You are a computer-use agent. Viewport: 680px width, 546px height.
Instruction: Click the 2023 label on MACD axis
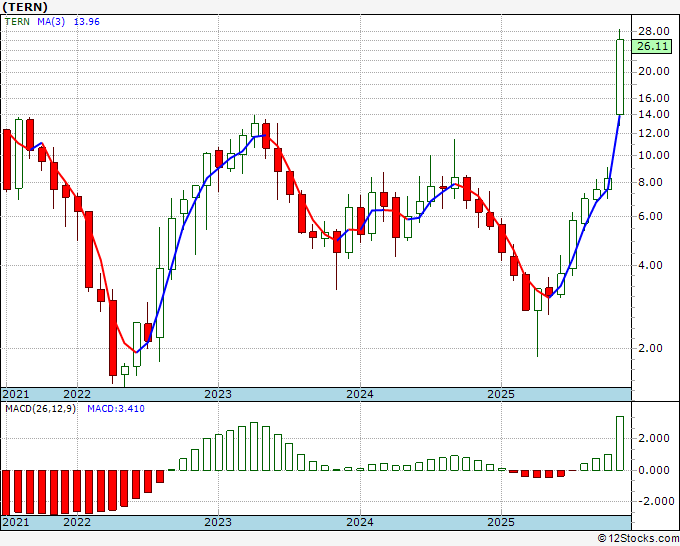click(x=218, y=522)
